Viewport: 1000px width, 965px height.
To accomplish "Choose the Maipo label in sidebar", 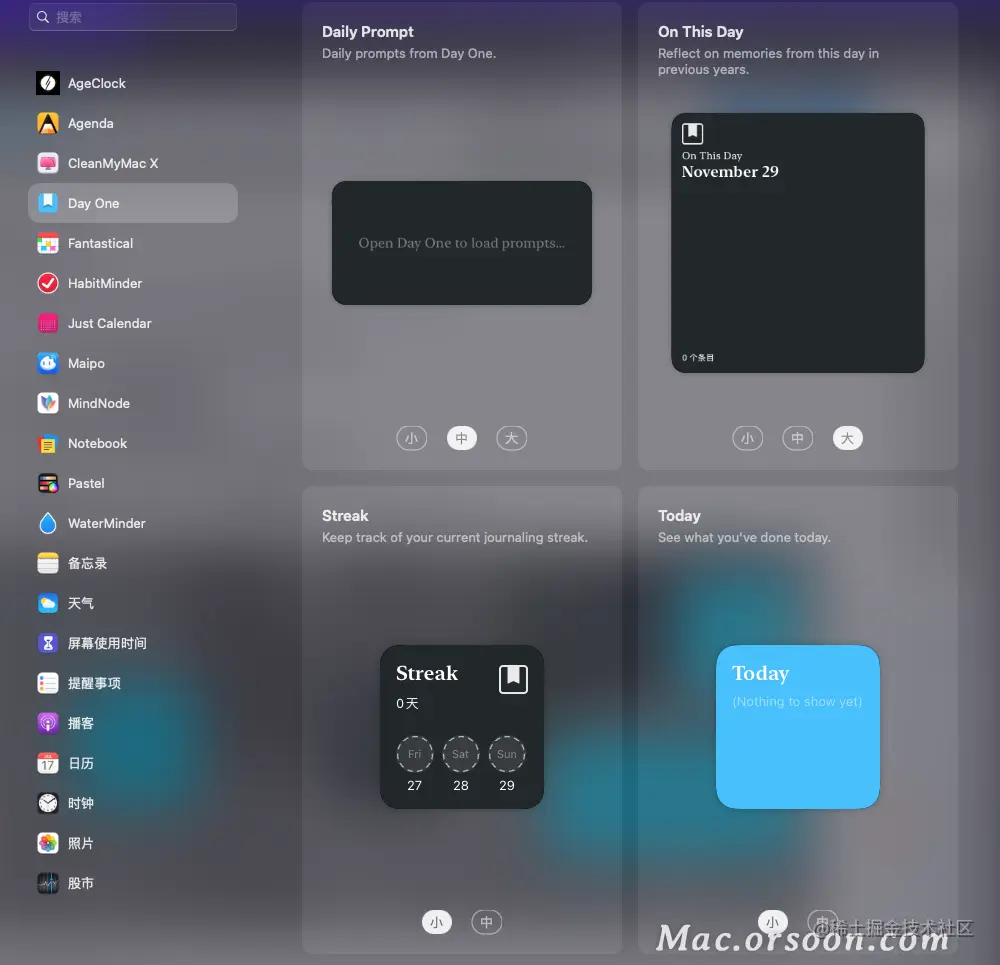I will (86, 364).
